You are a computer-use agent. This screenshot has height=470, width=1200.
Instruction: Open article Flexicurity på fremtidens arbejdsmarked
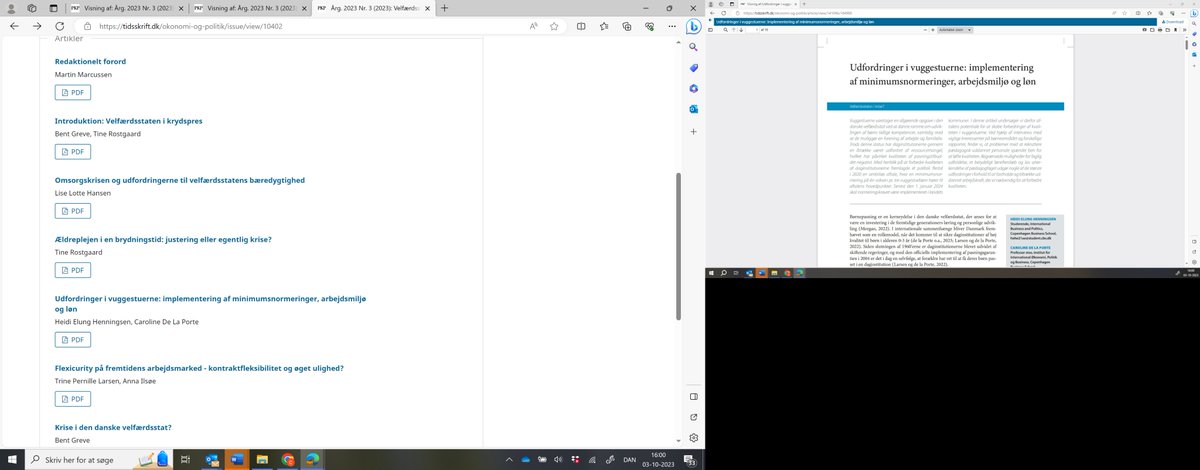199,368
